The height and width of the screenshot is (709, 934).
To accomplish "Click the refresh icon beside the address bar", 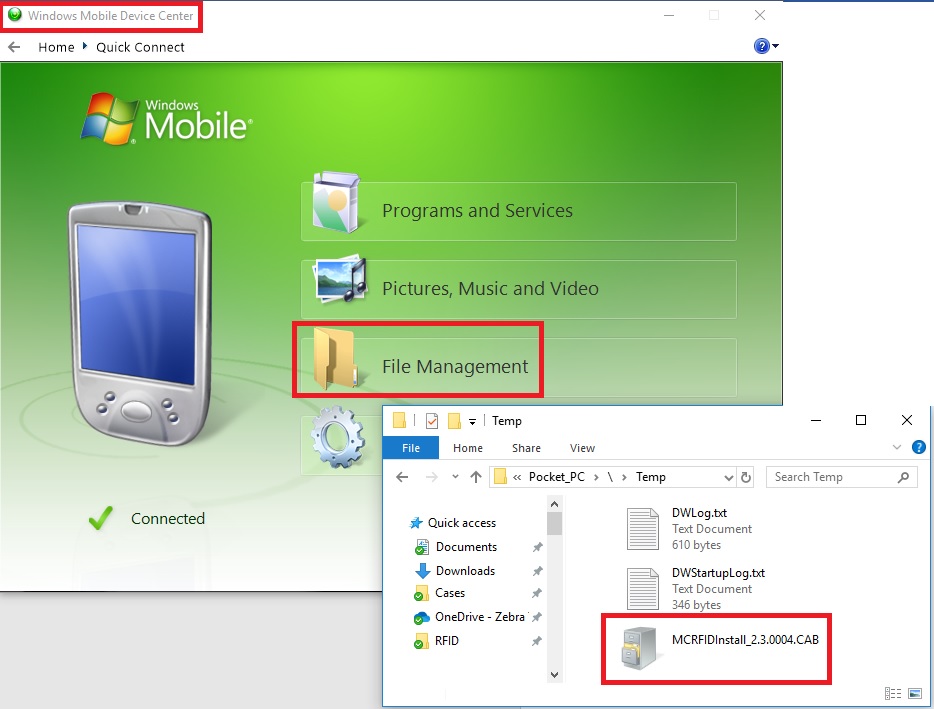I will pos(744,477).
